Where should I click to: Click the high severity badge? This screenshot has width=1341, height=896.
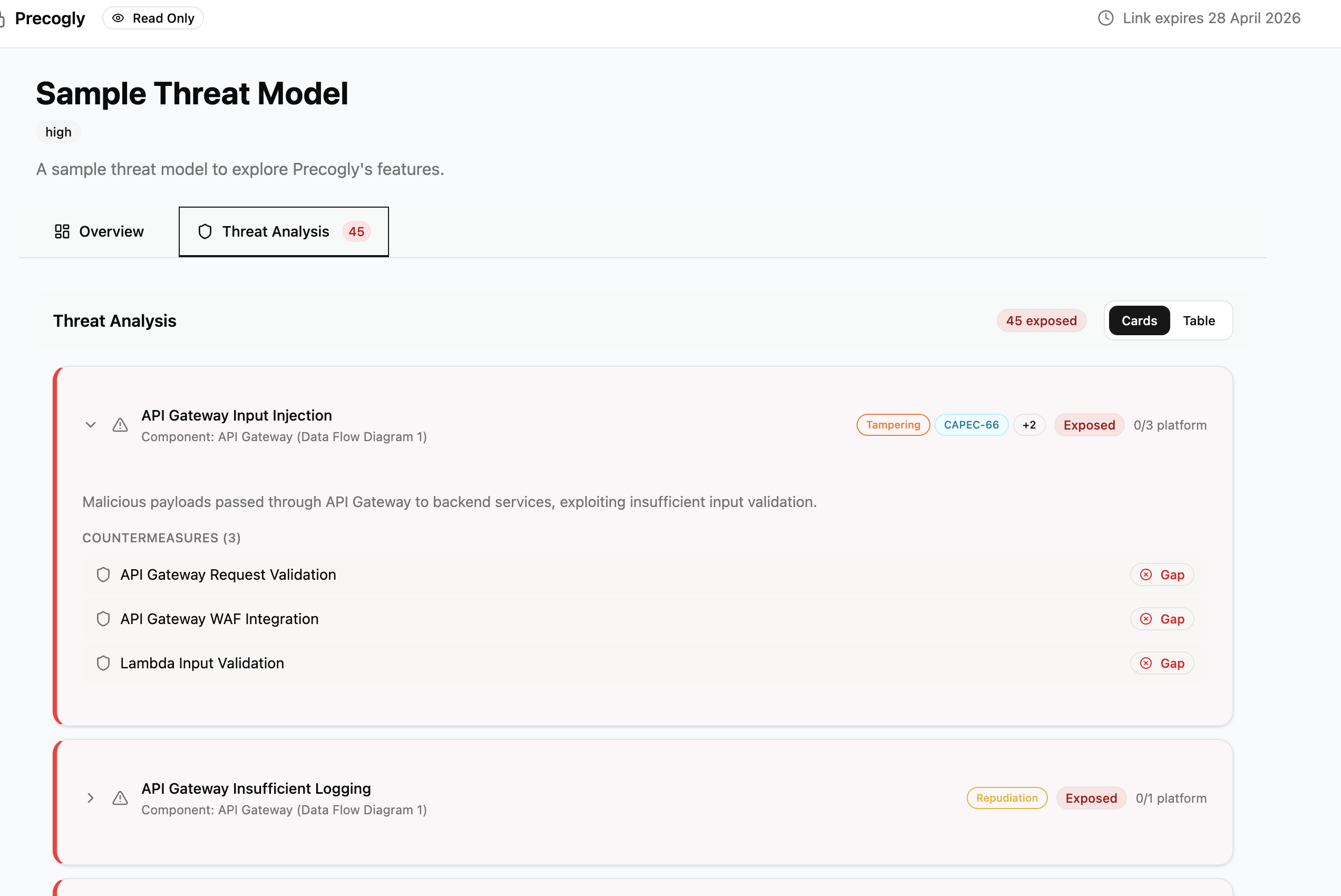coord(59,132)
